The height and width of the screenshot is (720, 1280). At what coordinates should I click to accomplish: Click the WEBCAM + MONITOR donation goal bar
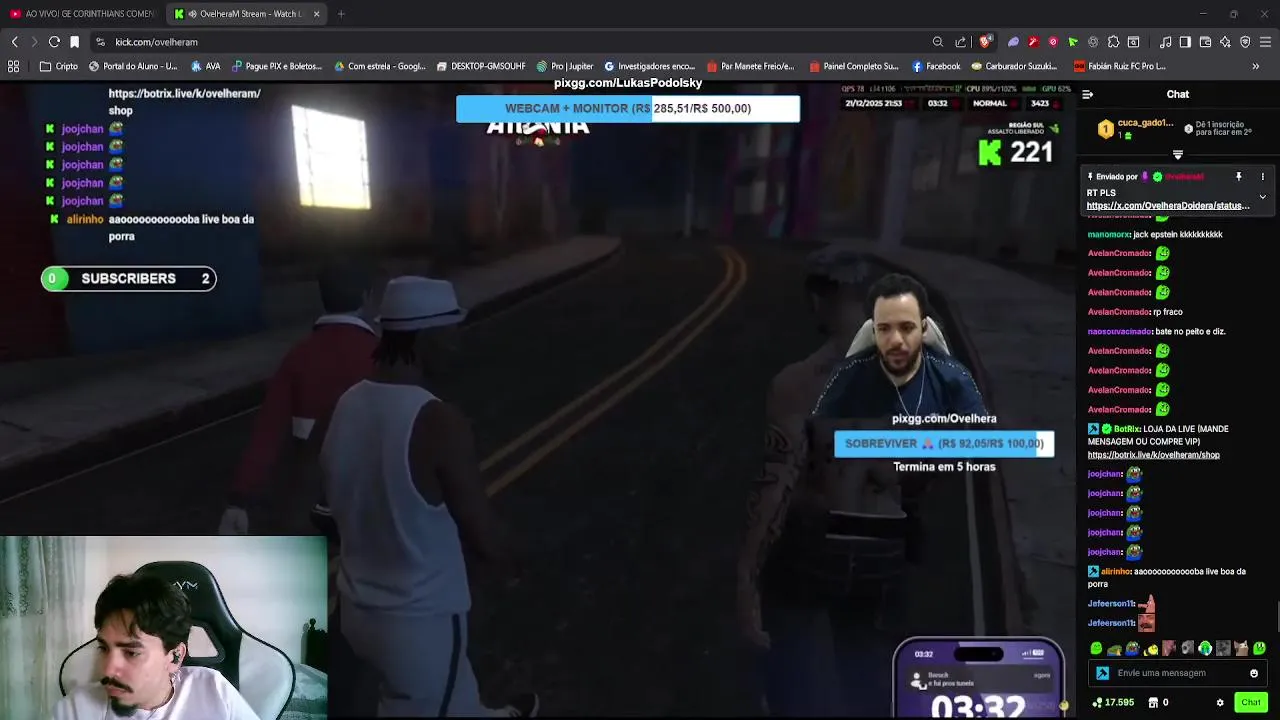(x=628, y=108)
